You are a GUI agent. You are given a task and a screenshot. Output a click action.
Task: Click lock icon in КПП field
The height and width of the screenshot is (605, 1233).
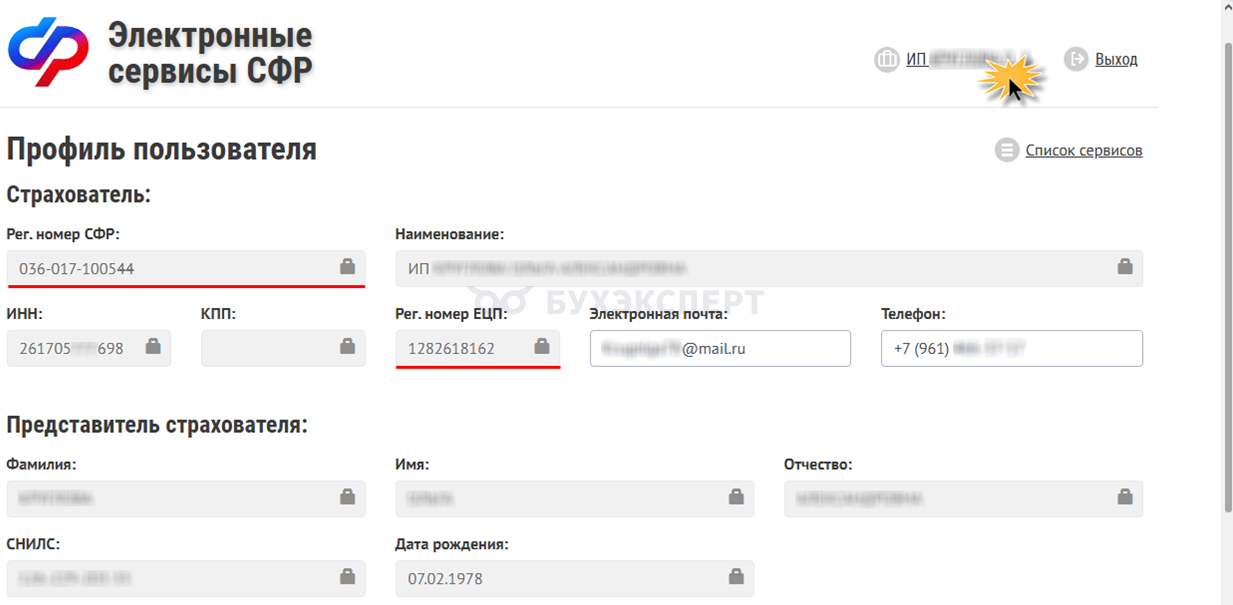347,346
